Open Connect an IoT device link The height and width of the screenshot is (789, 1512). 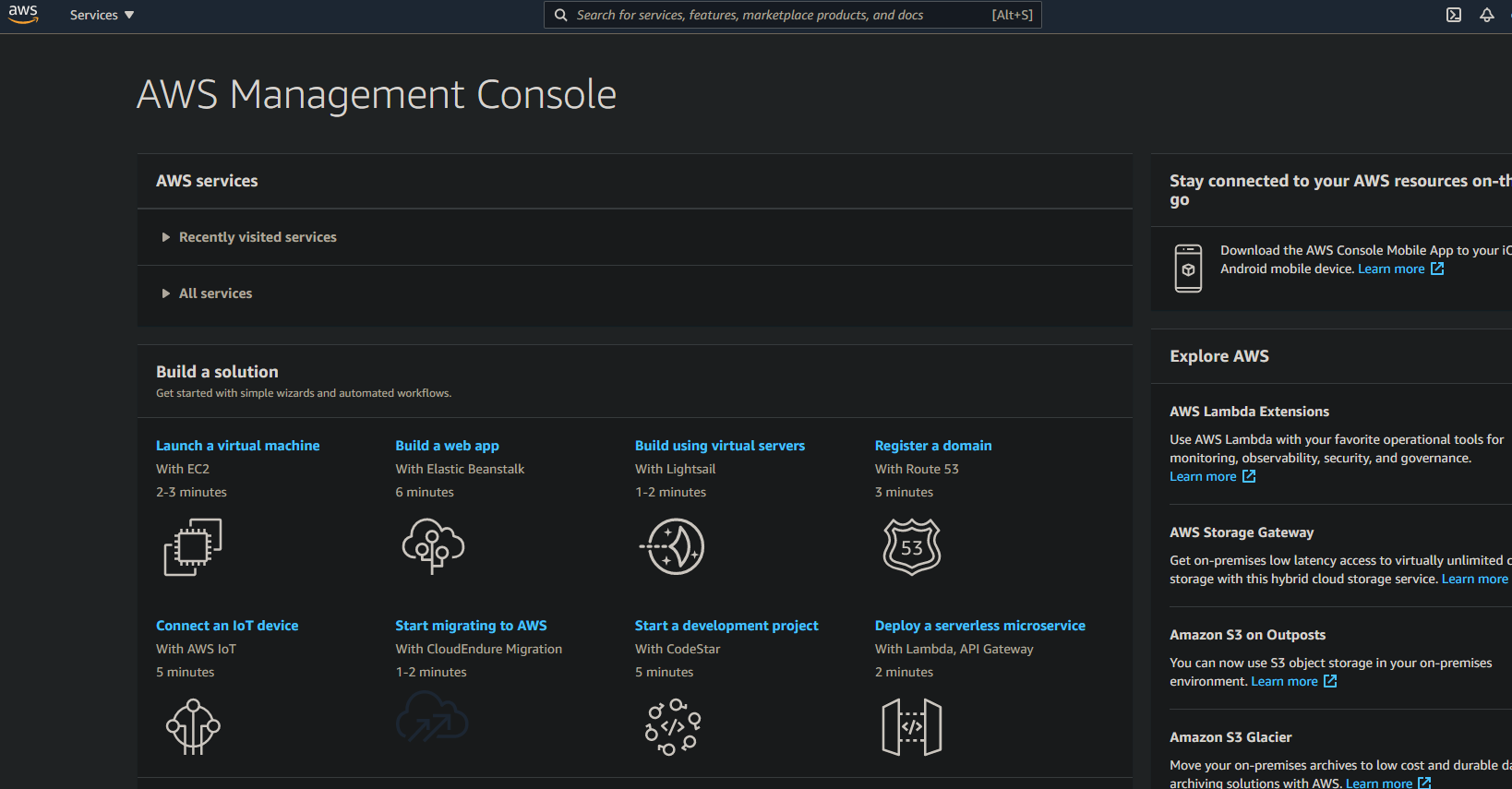tap(227, 626)
